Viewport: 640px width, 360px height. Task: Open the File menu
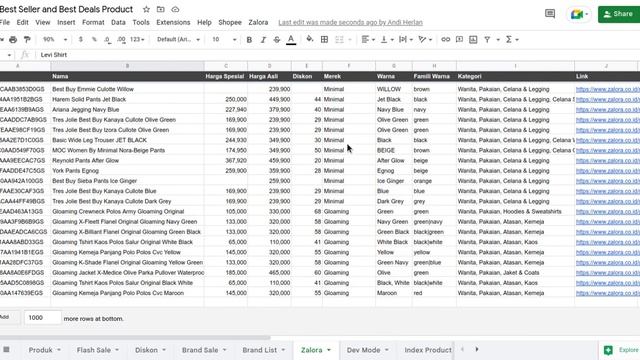(5, 22)
